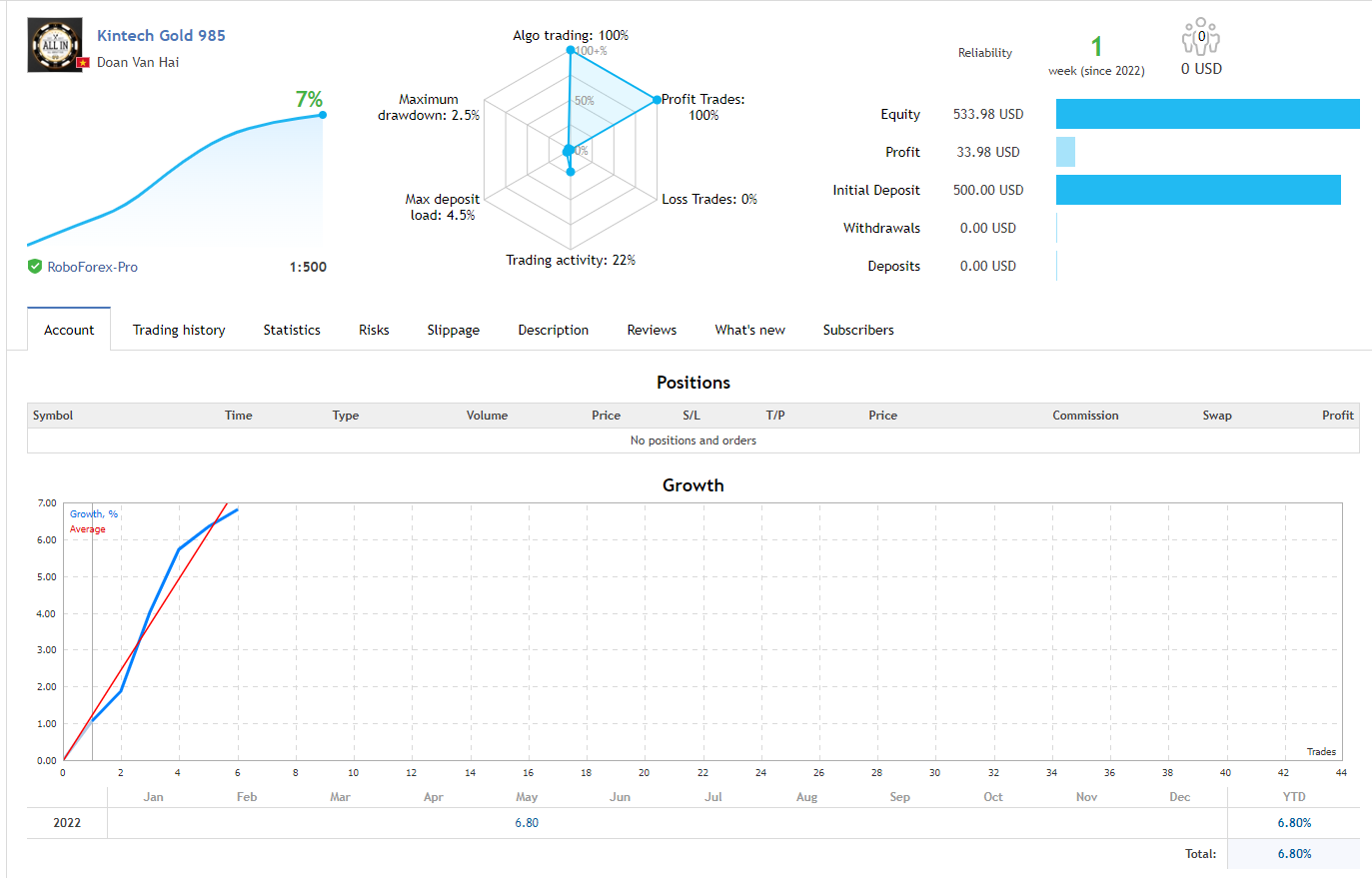Click the Swap column header
This screenshot has width=1372, height=878.
pyautogui.click(x=1217, y=416)
